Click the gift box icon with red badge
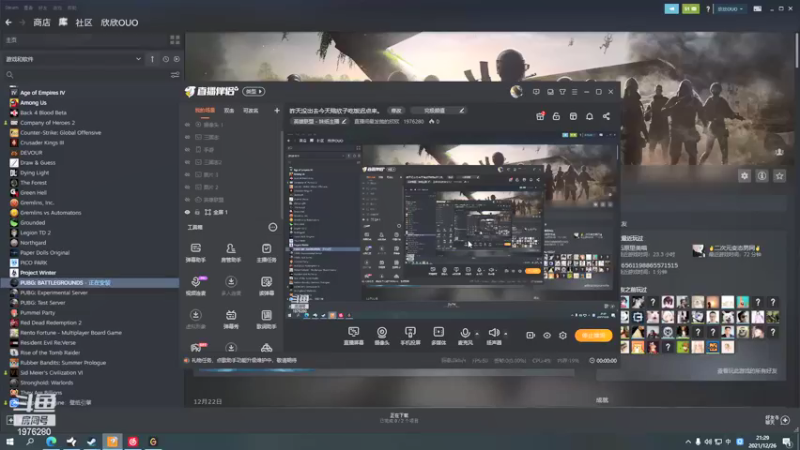 [540, 116]
